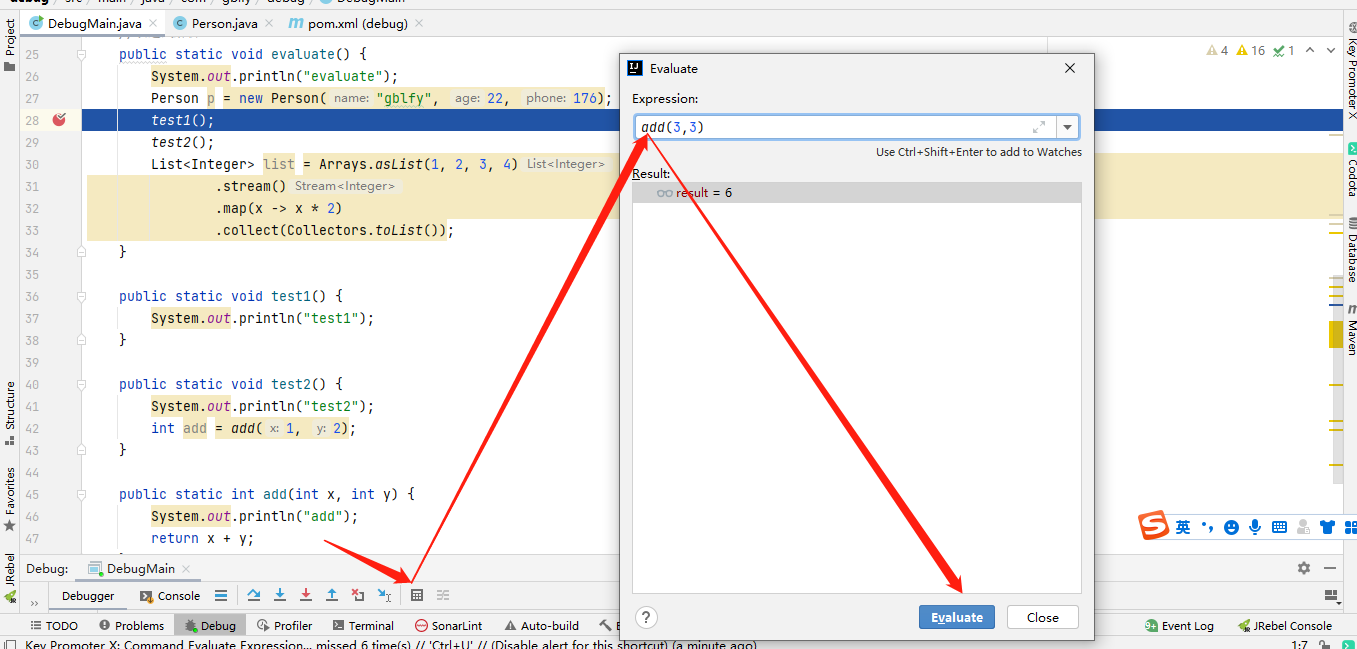Select the result = 6 row
Viewport: 1357px width, 649px height.
[x=857, y=193]
